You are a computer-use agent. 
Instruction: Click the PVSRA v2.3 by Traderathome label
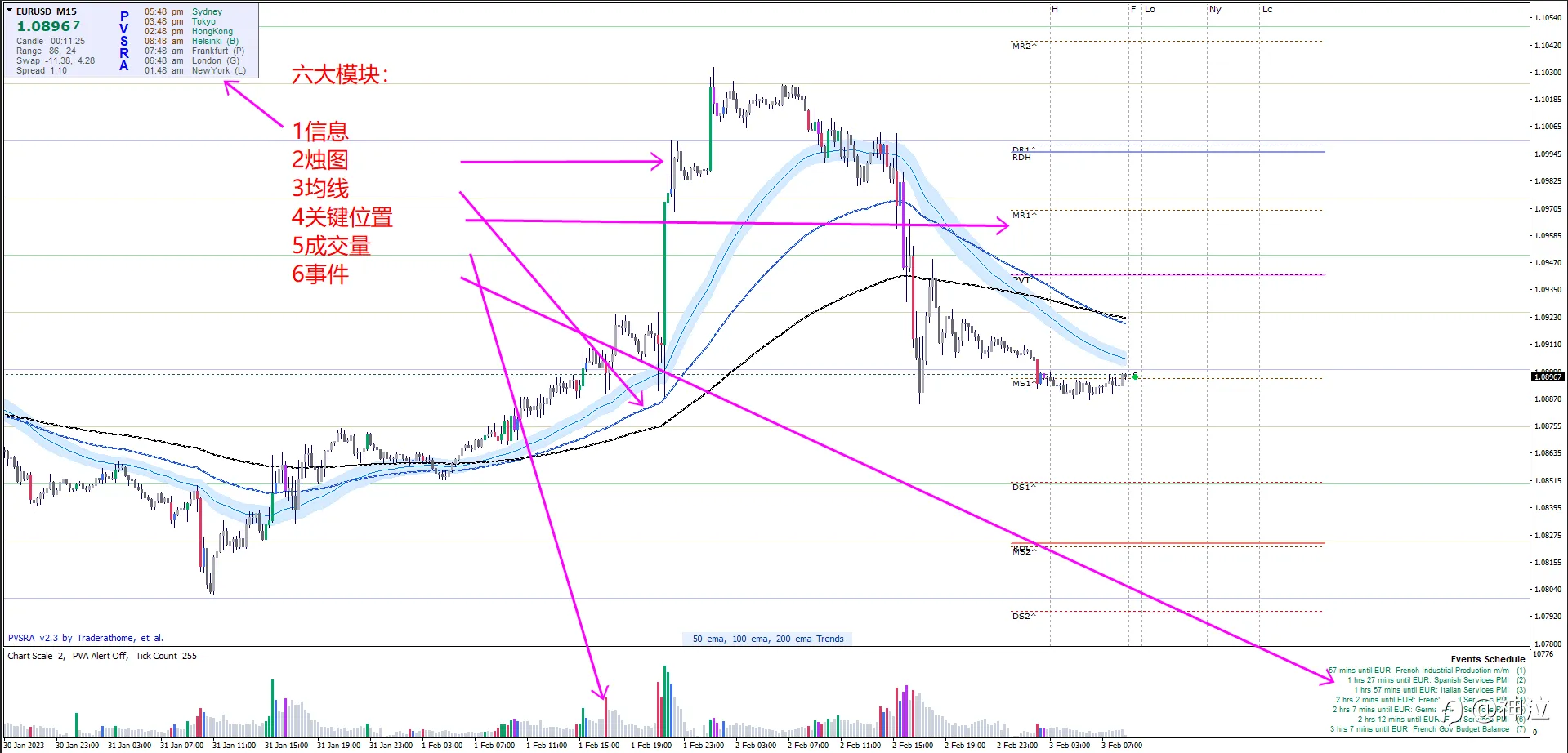click(86, 639)
